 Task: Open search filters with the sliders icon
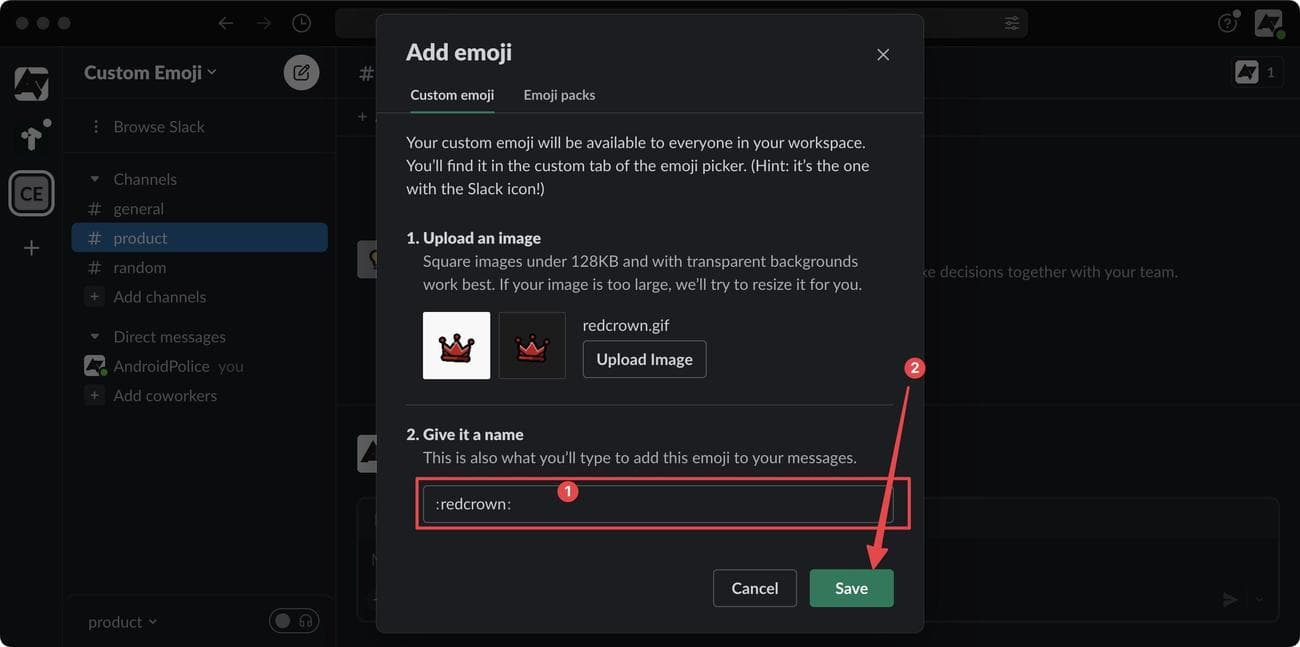tap(1011, 22)
